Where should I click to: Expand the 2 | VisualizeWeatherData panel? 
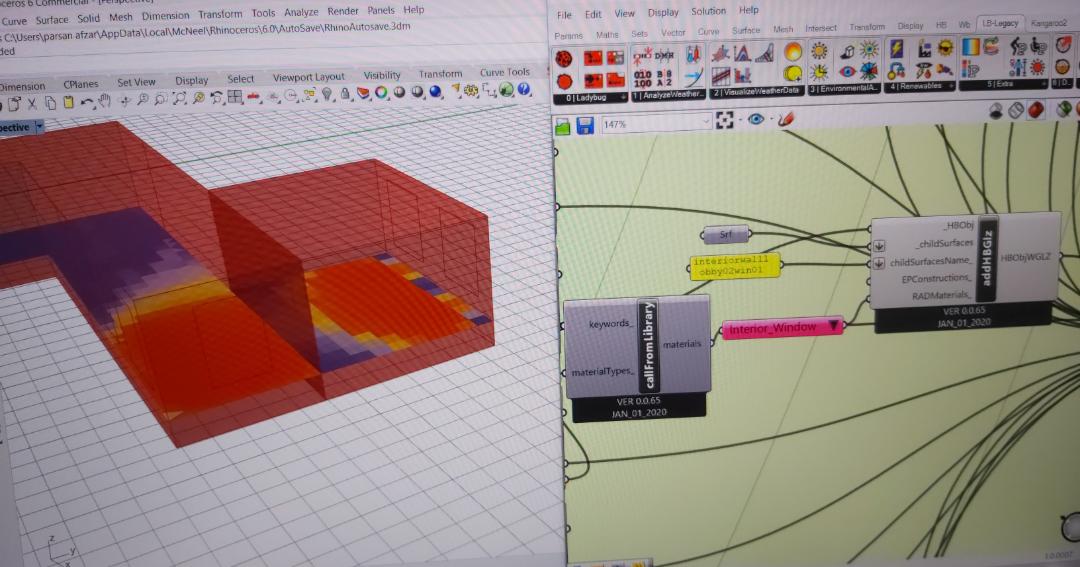point(756,91)
